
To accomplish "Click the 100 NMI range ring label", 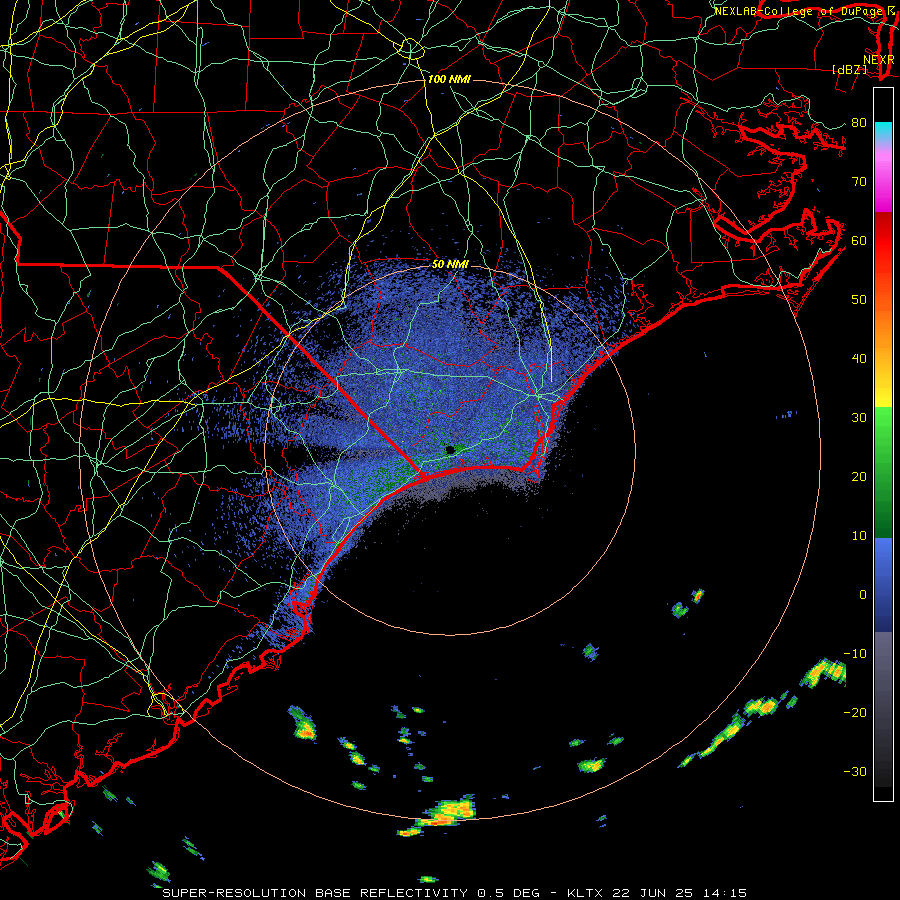I will tap(449, 79).
